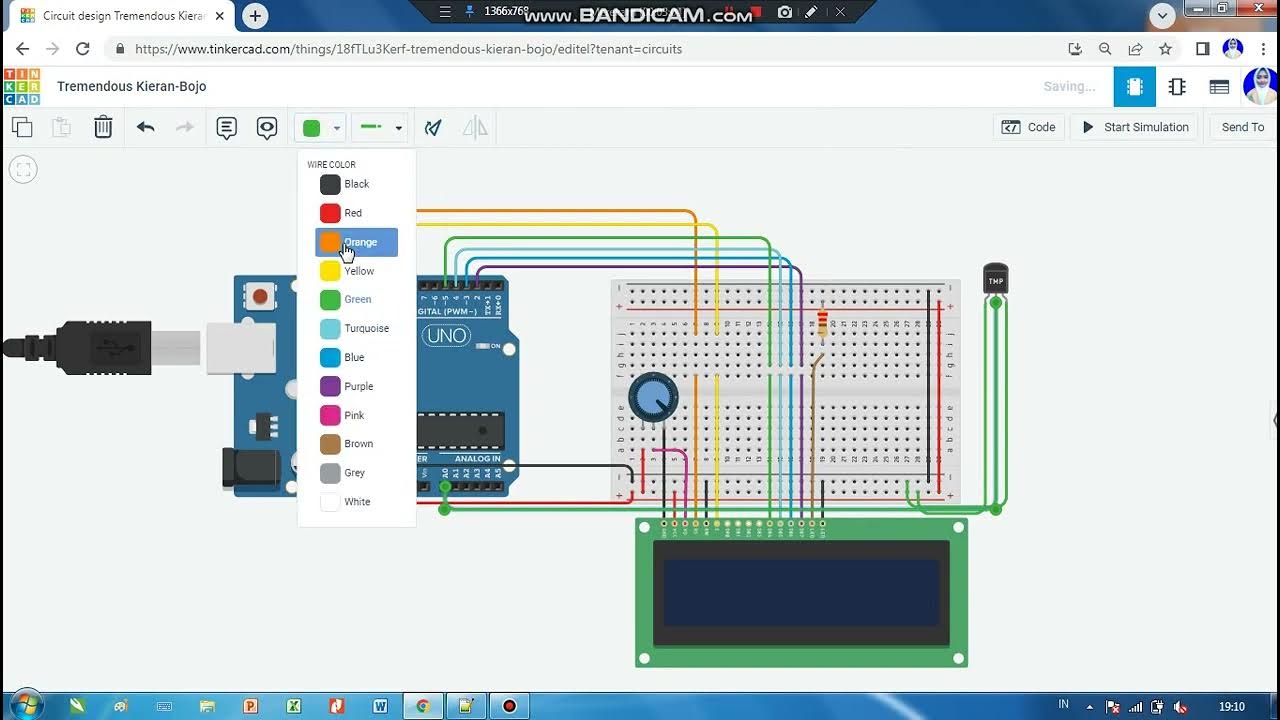This screenshot has height=720, width=1280.
Task: Open the Chrome menu three dots
Action: 1263,49
